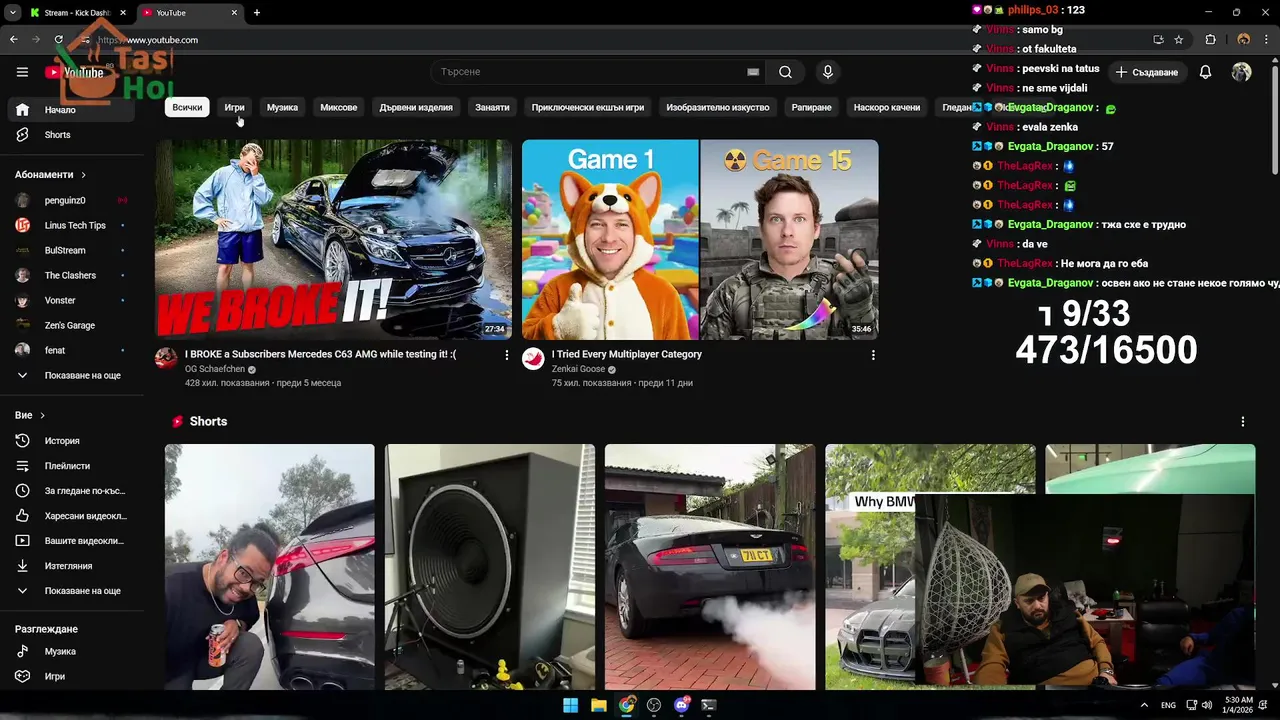Open penguinz0 subscription channel
This screenshot has height=720, width=1280.
[x=70, y=200]
